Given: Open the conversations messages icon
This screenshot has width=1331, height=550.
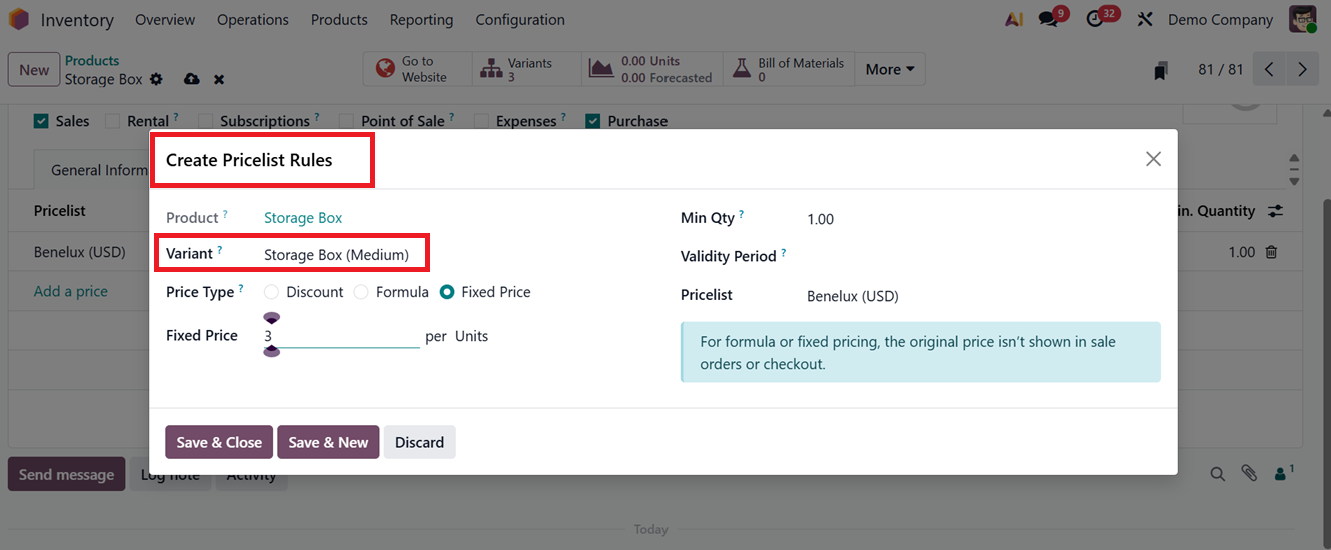Looking at the screenshot, I should coord(1047,19).
